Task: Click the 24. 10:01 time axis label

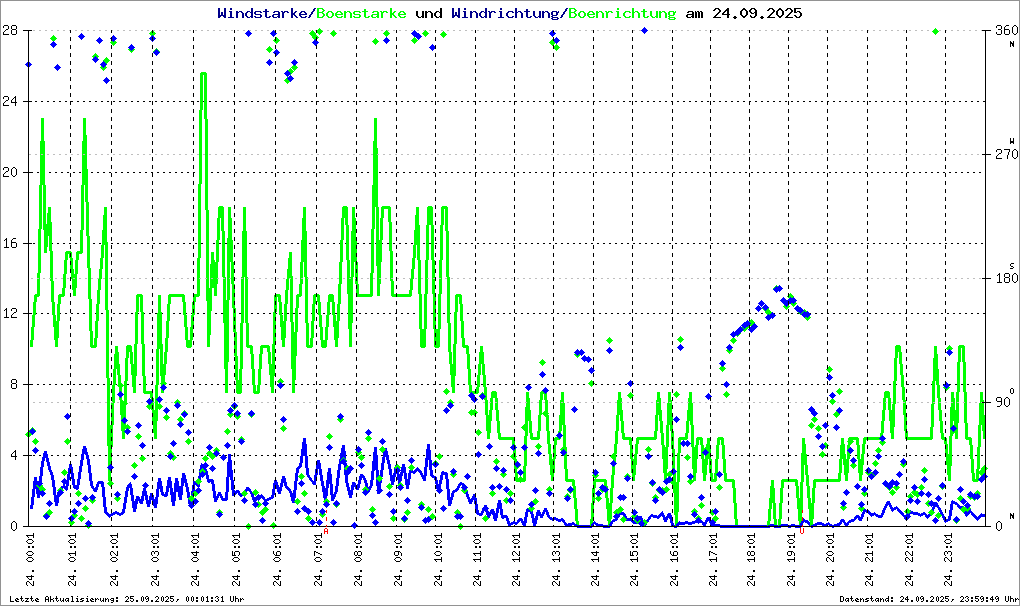Action: tap(438, 559)
